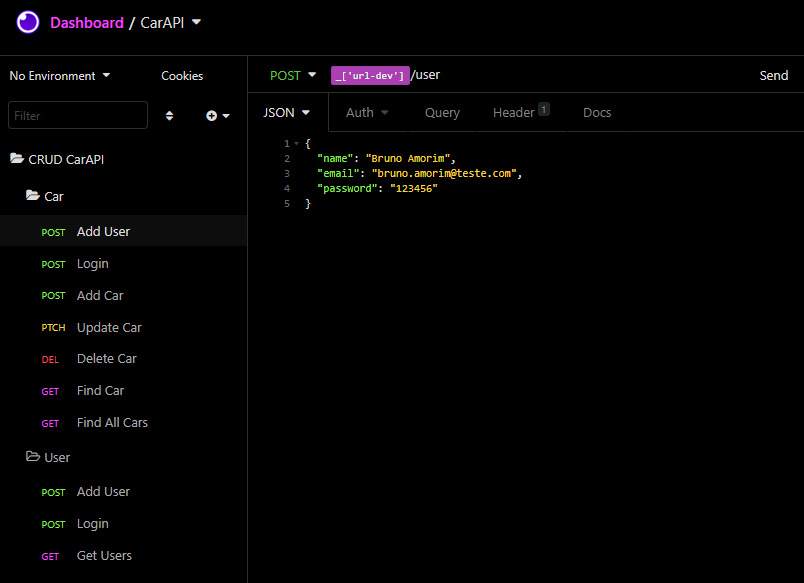804x583 pixels.
Task: Click the "bruno.amorim@teste.com" email value
Action: tap(444, 173)
